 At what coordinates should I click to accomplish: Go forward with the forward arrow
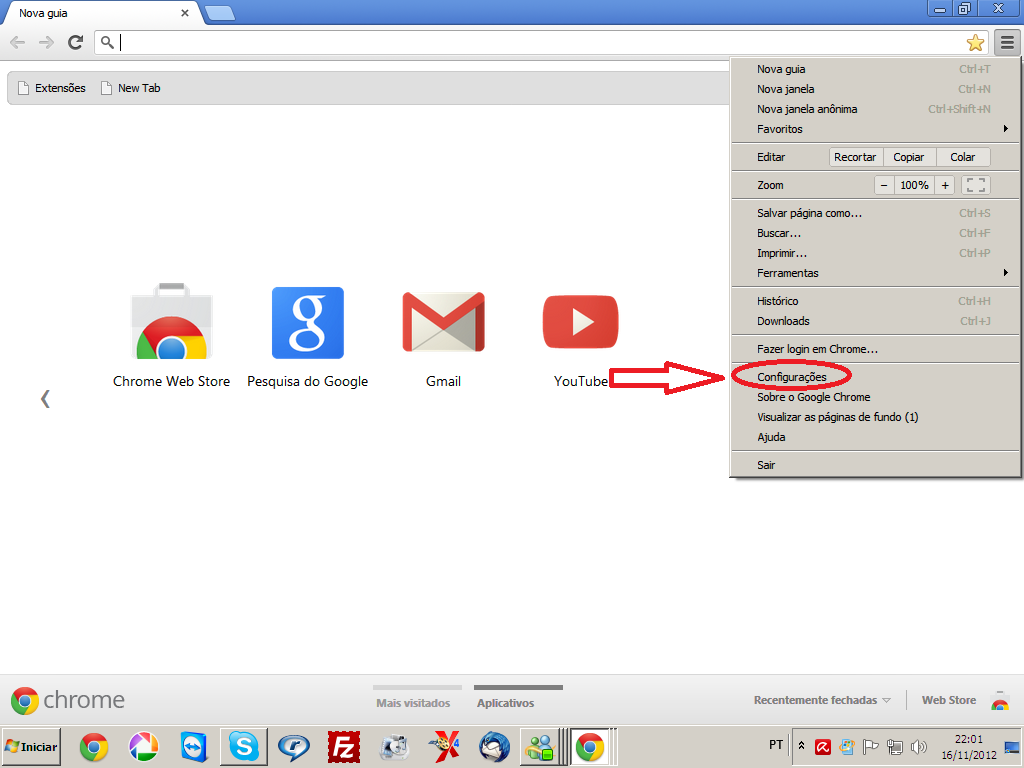46,42
